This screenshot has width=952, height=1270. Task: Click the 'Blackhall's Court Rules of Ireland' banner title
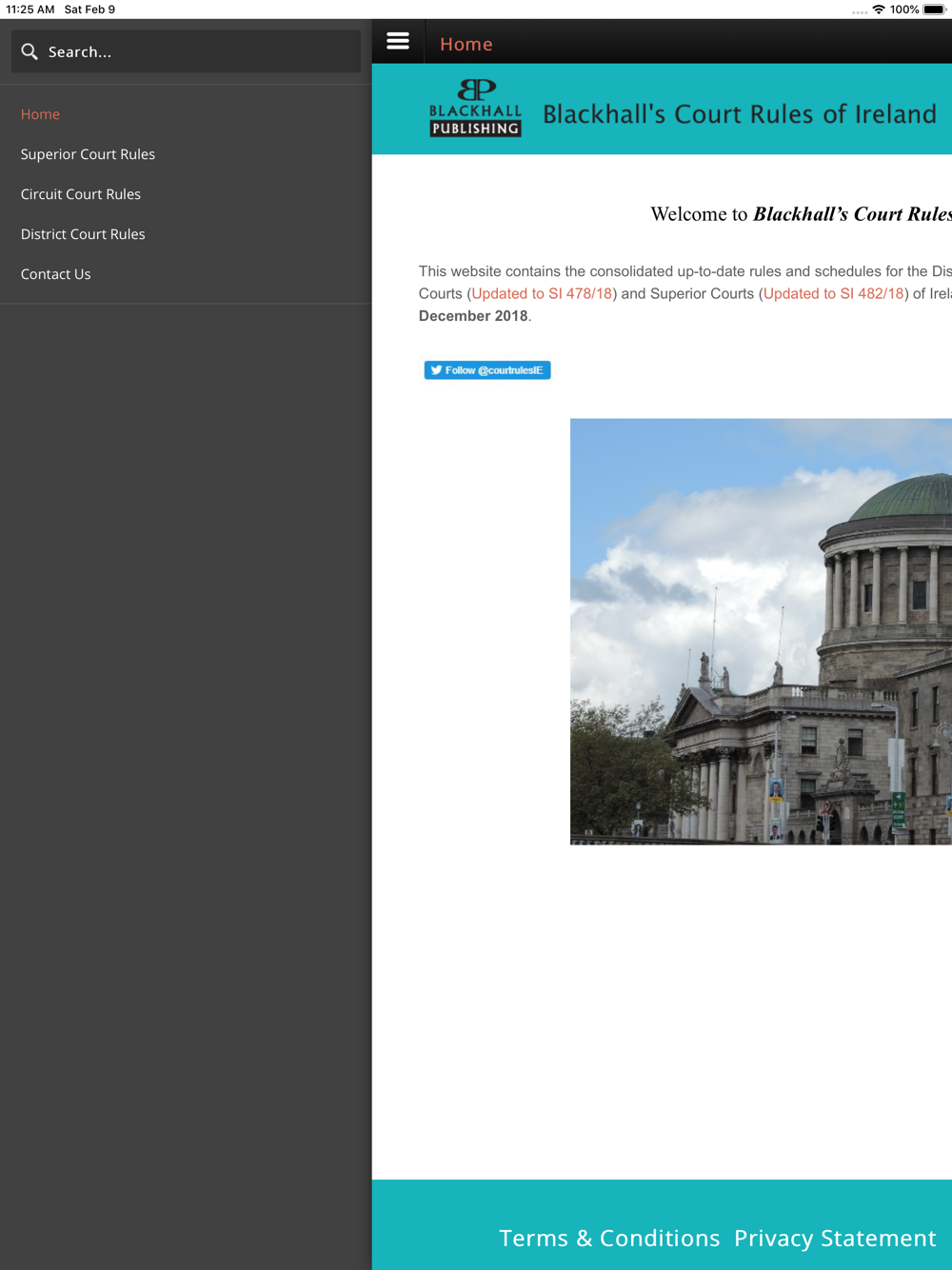[x=740, y=114]
